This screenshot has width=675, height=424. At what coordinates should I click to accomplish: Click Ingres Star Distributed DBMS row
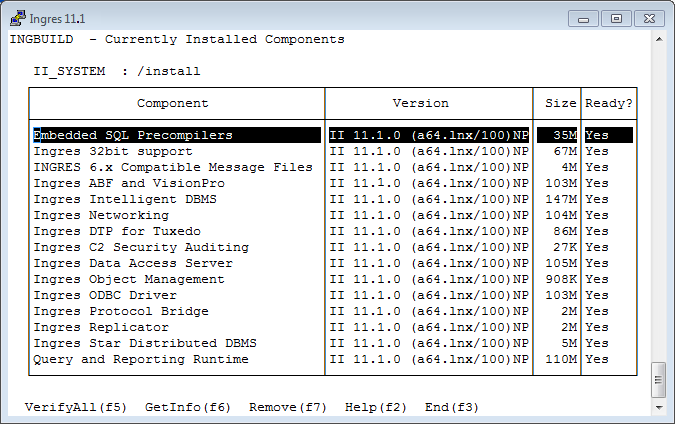coord(145,343)
